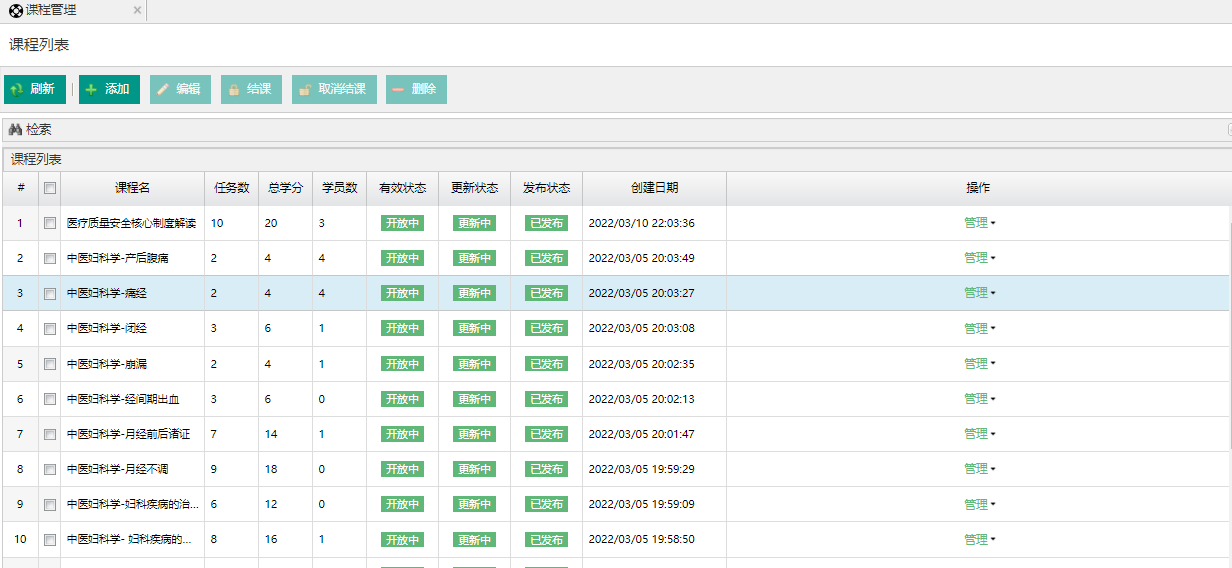Click the Add (添加) plus button
This screenshot has height=568, width=1232.
point(109,89)
